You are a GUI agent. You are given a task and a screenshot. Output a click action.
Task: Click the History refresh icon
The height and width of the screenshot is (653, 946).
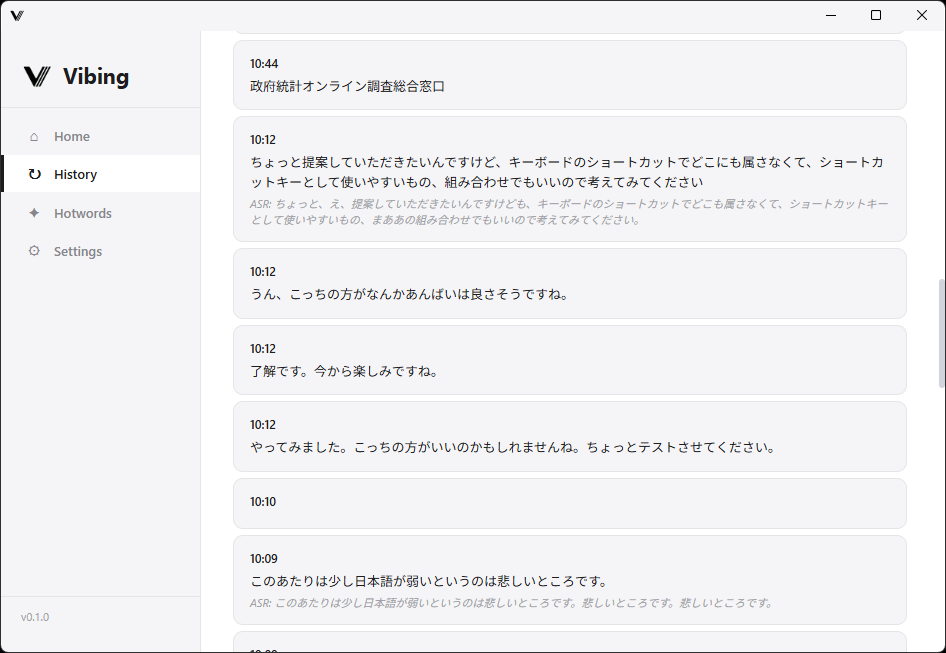click(34, 174)
